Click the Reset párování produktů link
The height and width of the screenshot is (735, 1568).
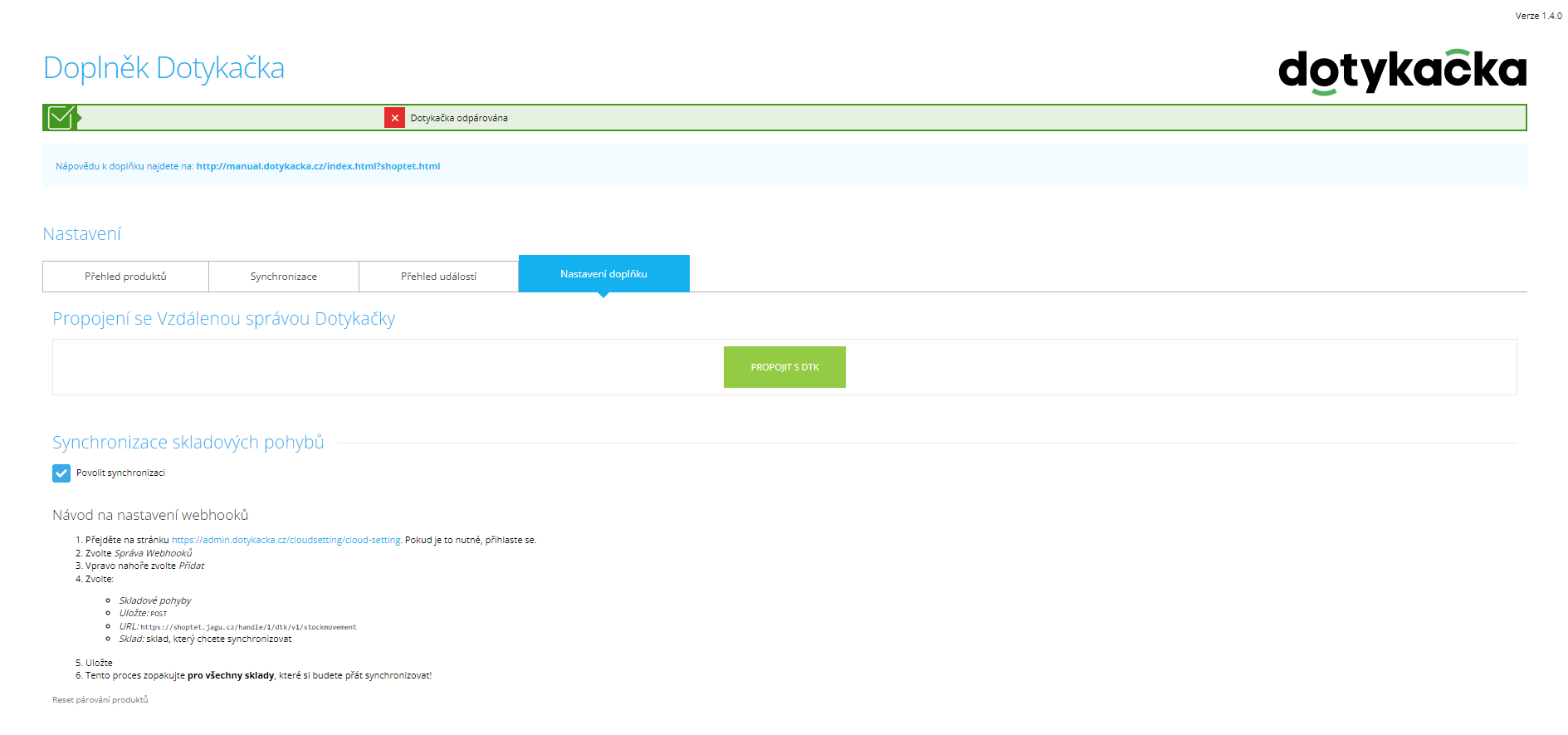click(100, 700)
